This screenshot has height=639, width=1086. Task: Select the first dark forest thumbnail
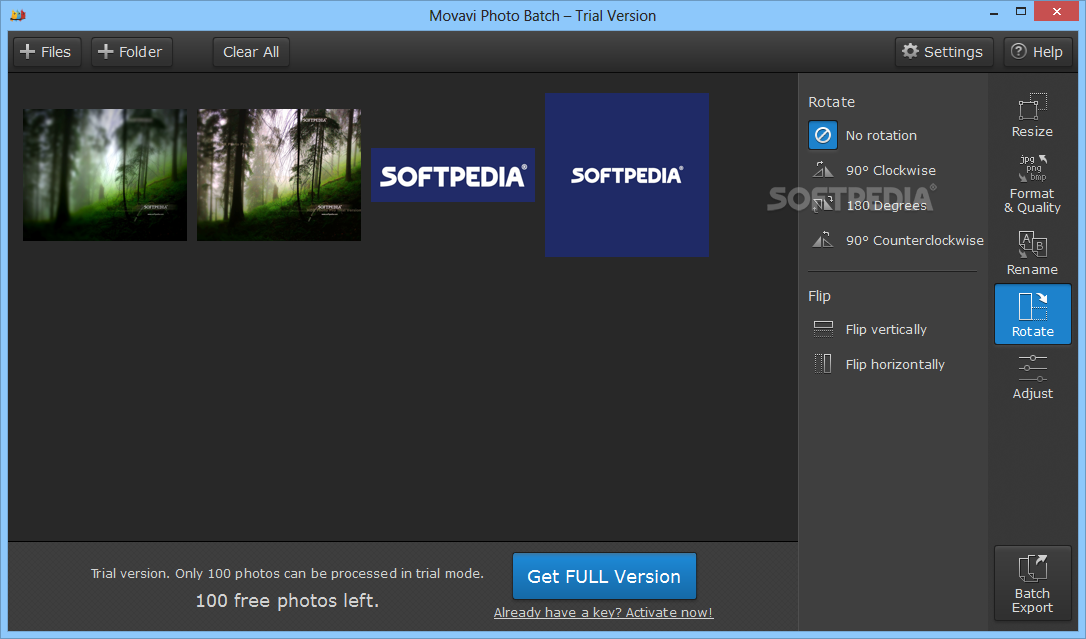point(105,174)
